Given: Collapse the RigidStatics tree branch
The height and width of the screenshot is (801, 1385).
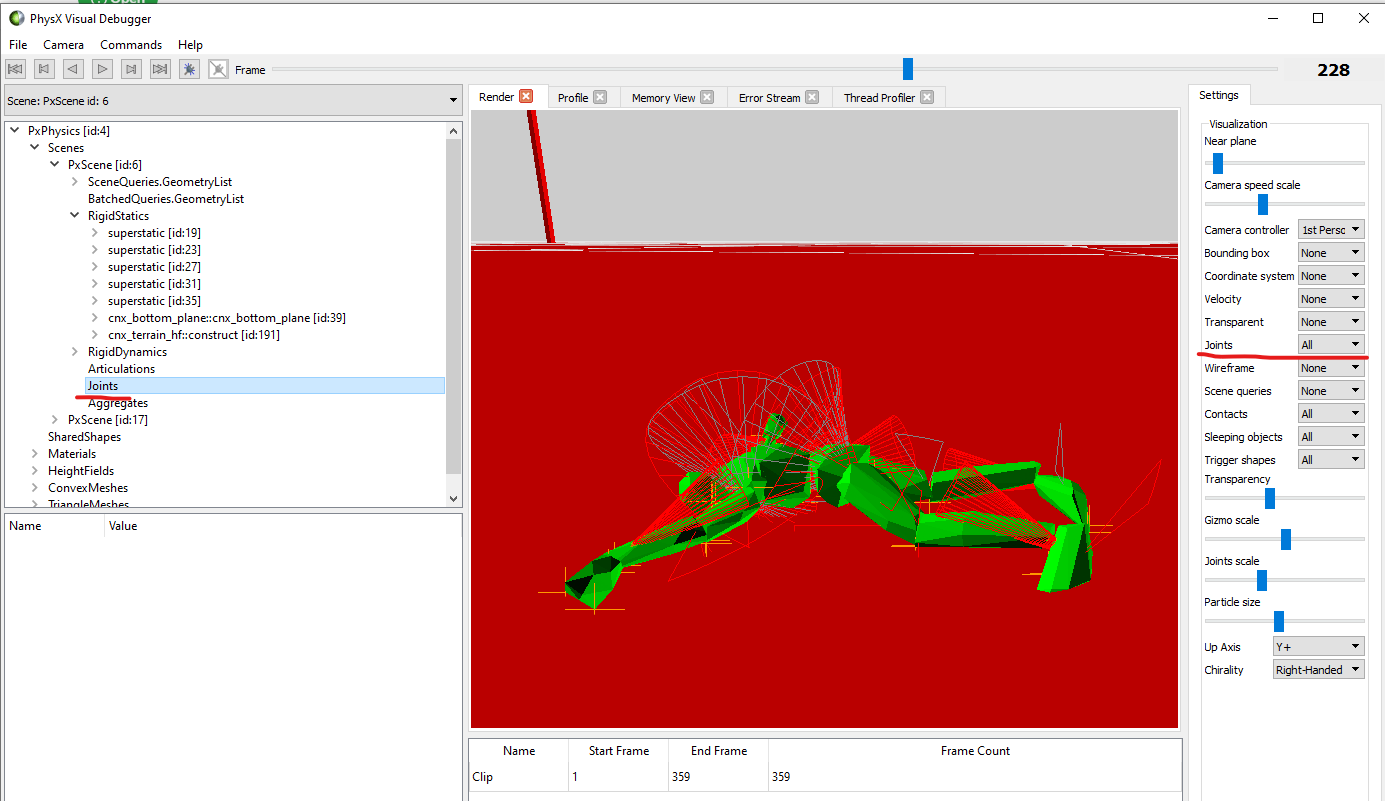Looking at the screenshot, I should [x=74, y=215].
